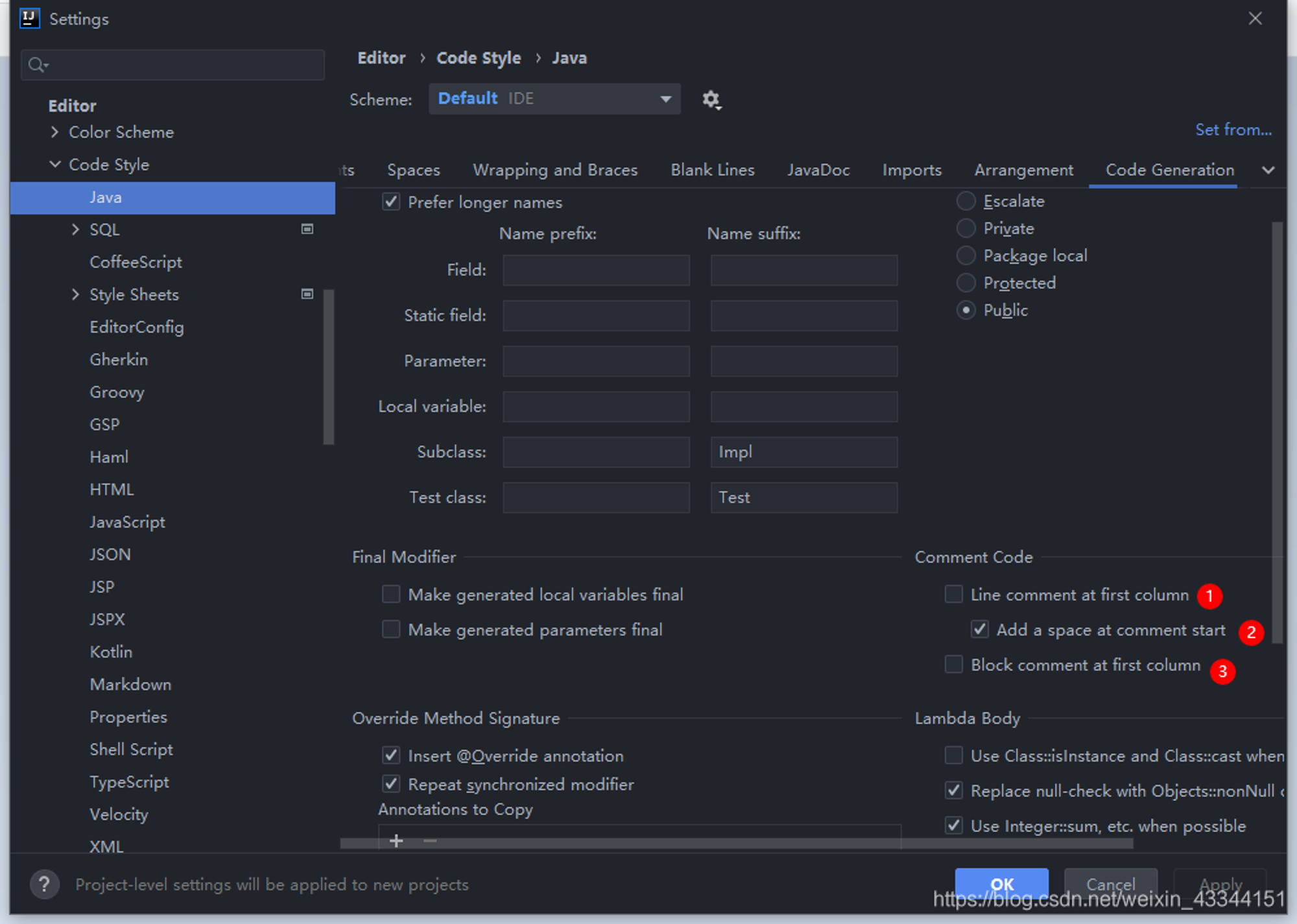Click the Style Sheets row's settings icon
This screenshot has width=1297, height=924.
tap(307, 294)
